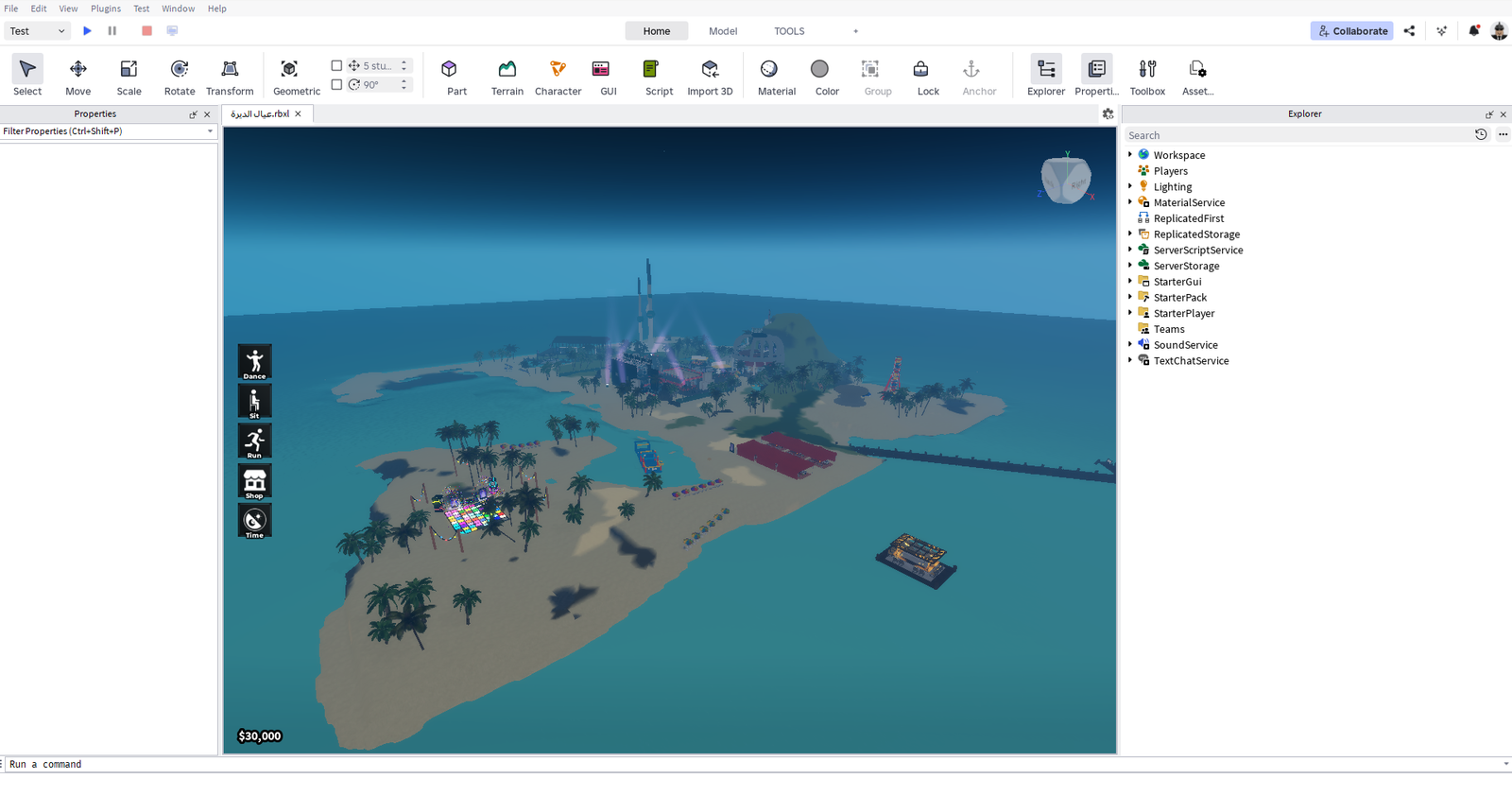Open the Terrain editor
This screenshot has height=796, width=1512.
coord(507,76)
